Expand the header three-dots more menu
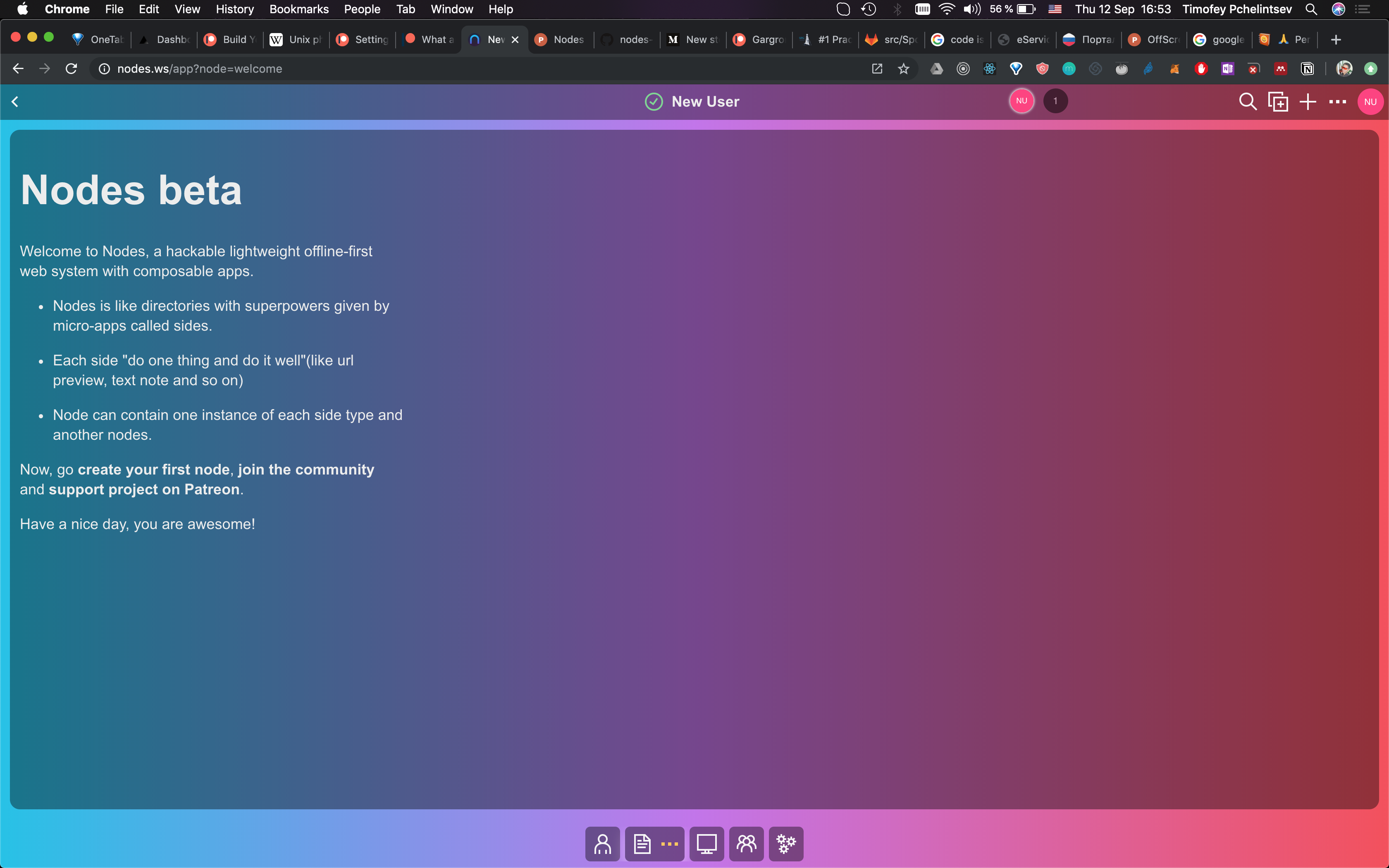 1337,102
